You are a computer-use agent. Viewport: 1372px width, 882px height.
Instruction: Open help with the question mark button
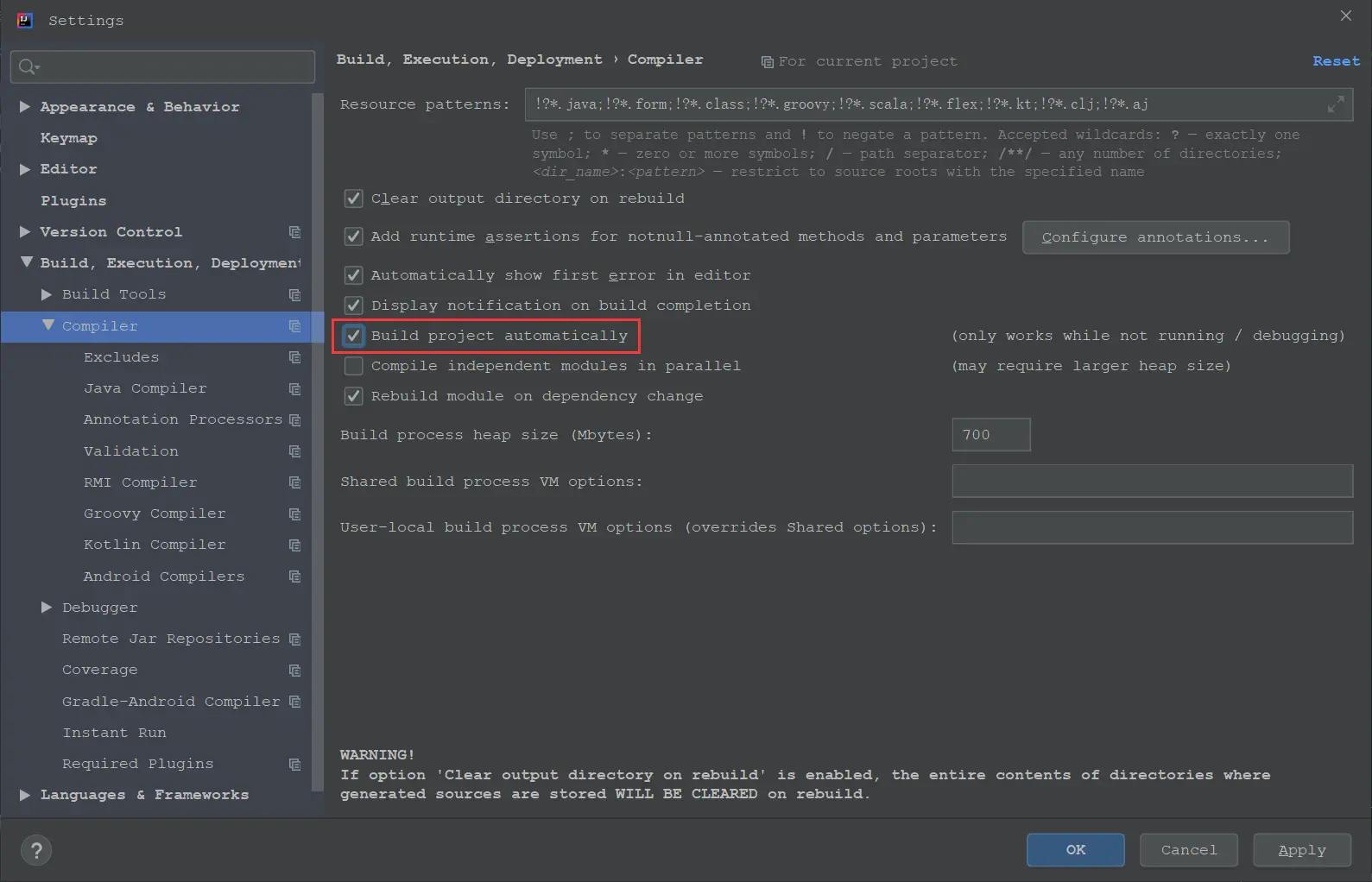pos(36,850)
